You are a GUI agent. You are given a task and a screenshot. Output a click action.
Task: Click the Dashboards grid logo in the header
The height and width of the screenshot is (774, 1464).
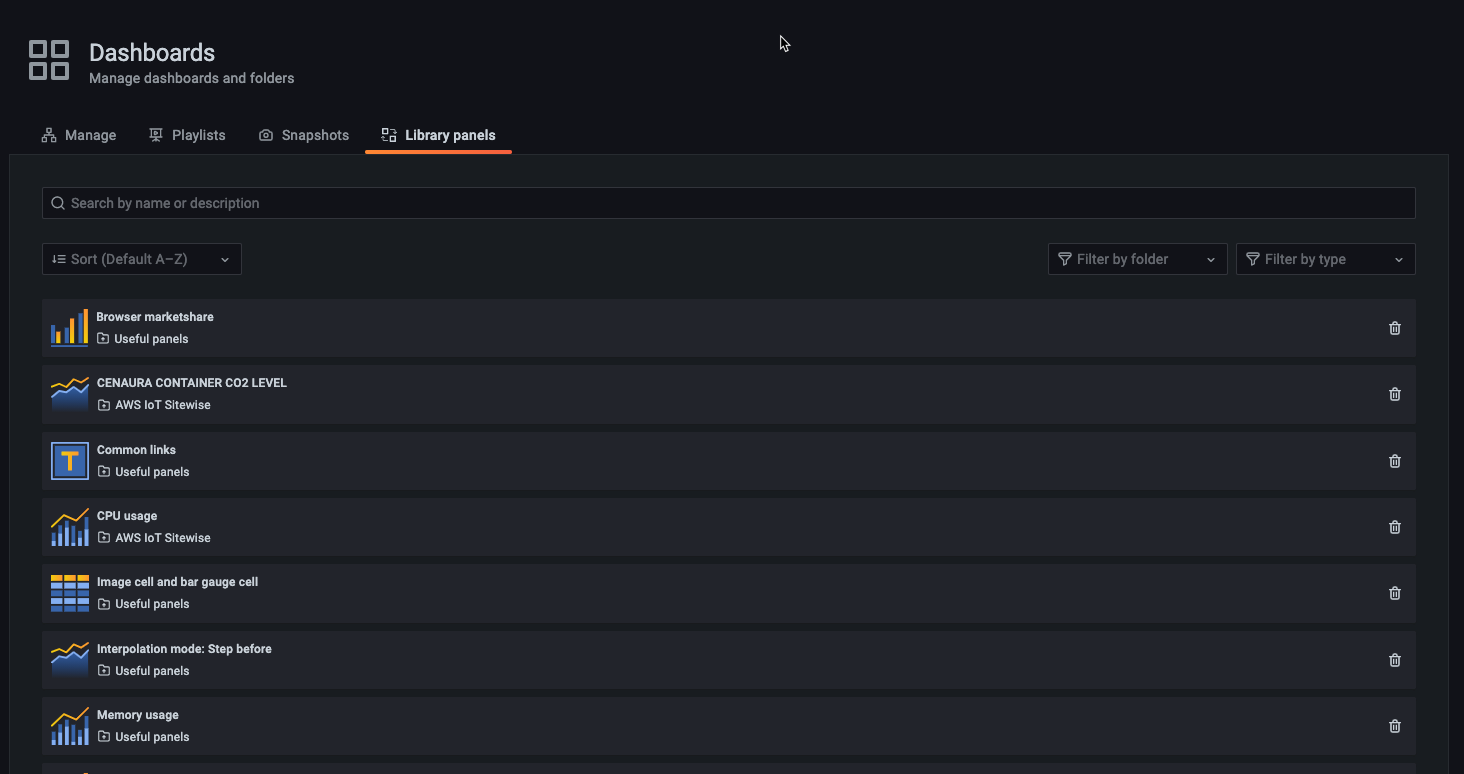[x=48, y=60]
